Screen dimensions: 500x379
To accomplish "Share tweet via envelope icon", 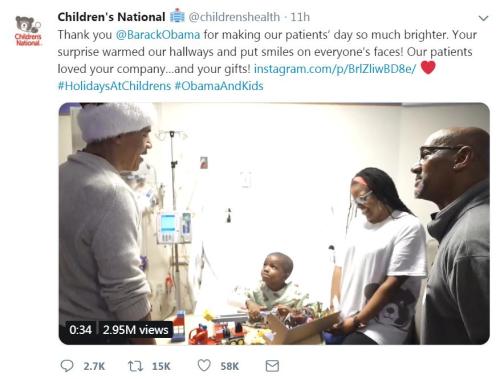I will (x=272, y=366).
